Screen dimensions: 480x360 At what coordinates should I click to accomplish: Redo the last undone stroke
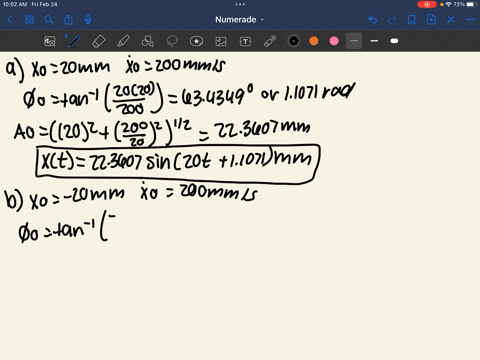[392, 20]
